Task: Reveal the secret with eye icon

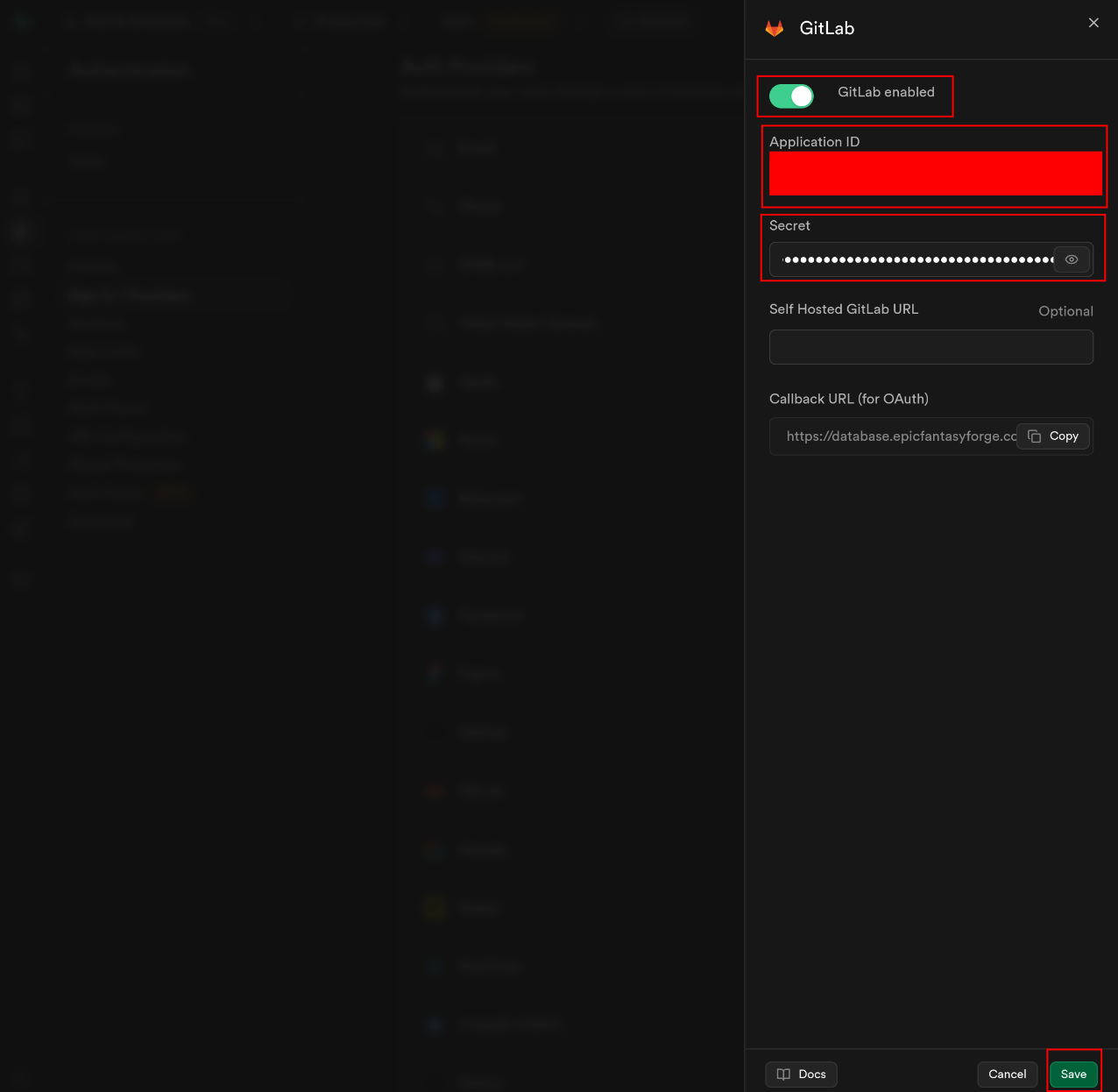Action: pyautogui.click(x=1072, y=259)
